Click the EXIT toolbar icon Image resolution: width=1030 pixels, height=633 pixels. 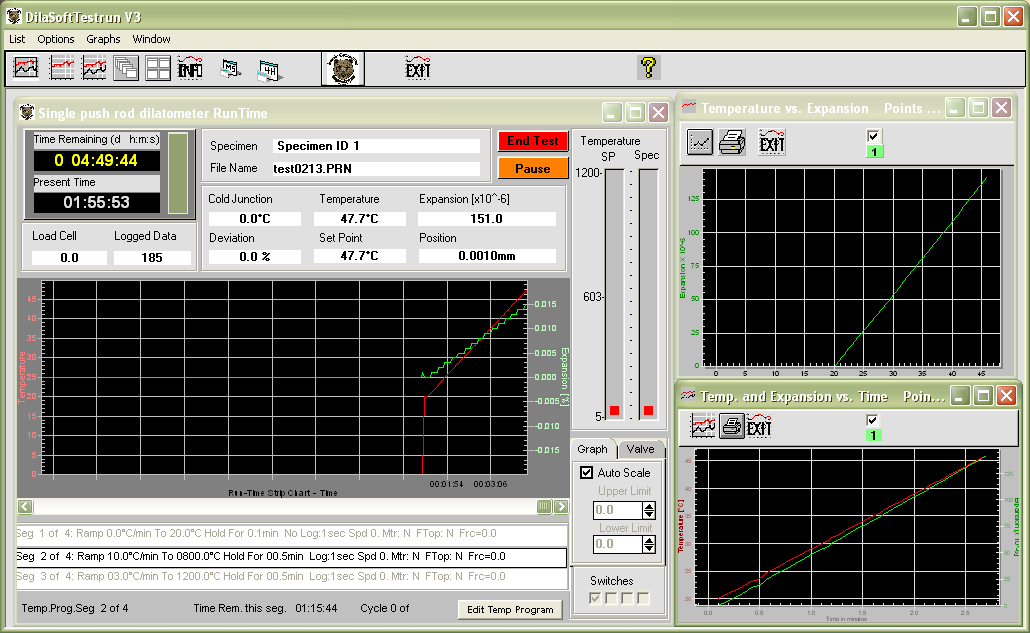(x=417, y=67)
